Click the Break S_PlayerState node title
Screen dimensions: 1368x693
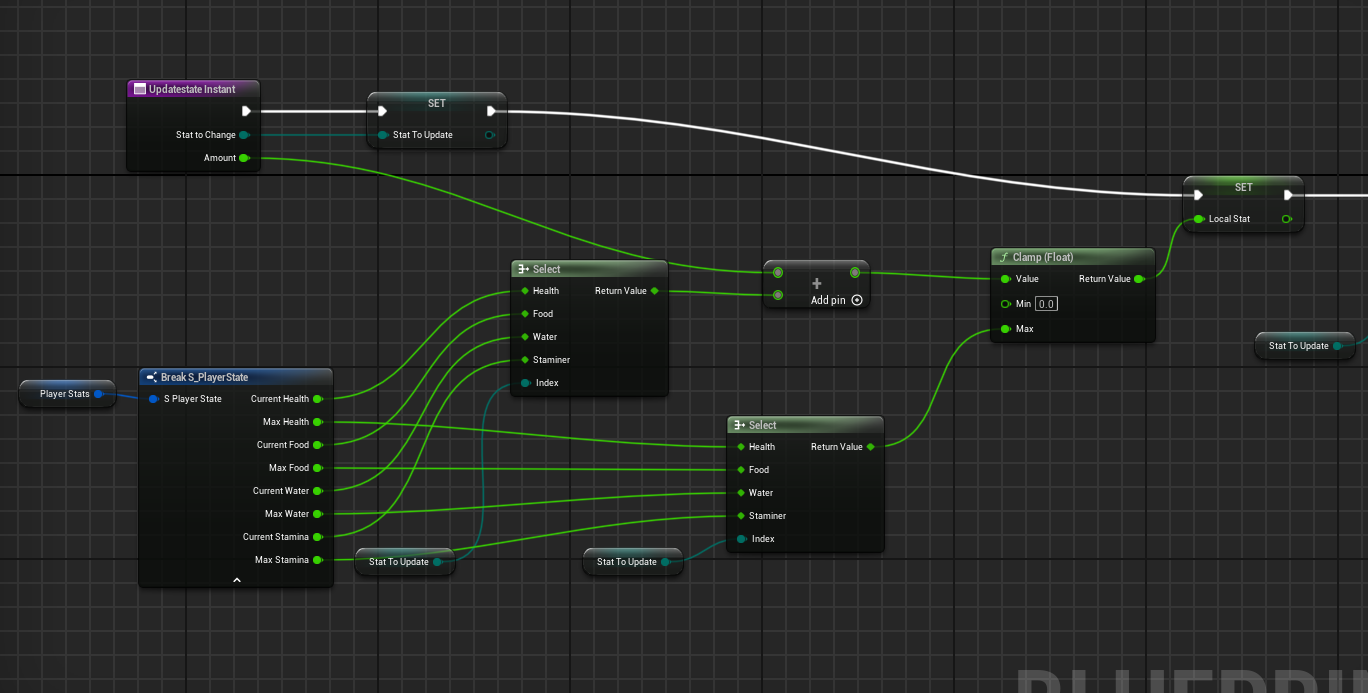pos(204,377)
